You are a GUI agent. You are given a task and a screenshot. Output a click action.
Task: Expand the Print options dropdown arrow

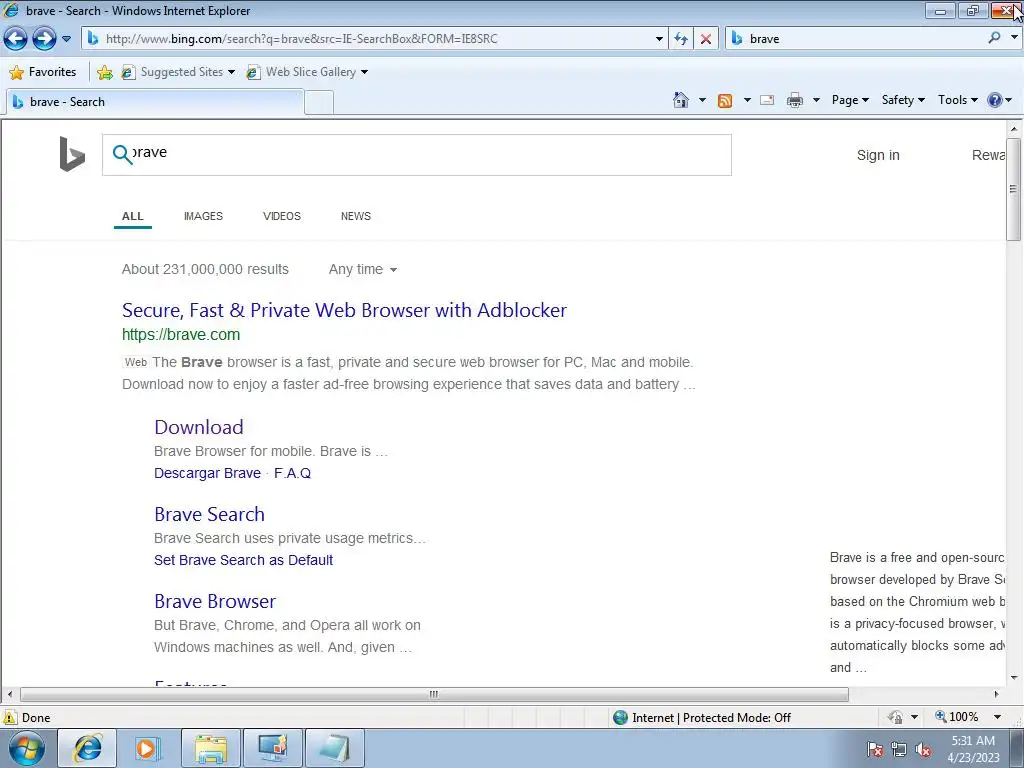click(x=816, y=100)
